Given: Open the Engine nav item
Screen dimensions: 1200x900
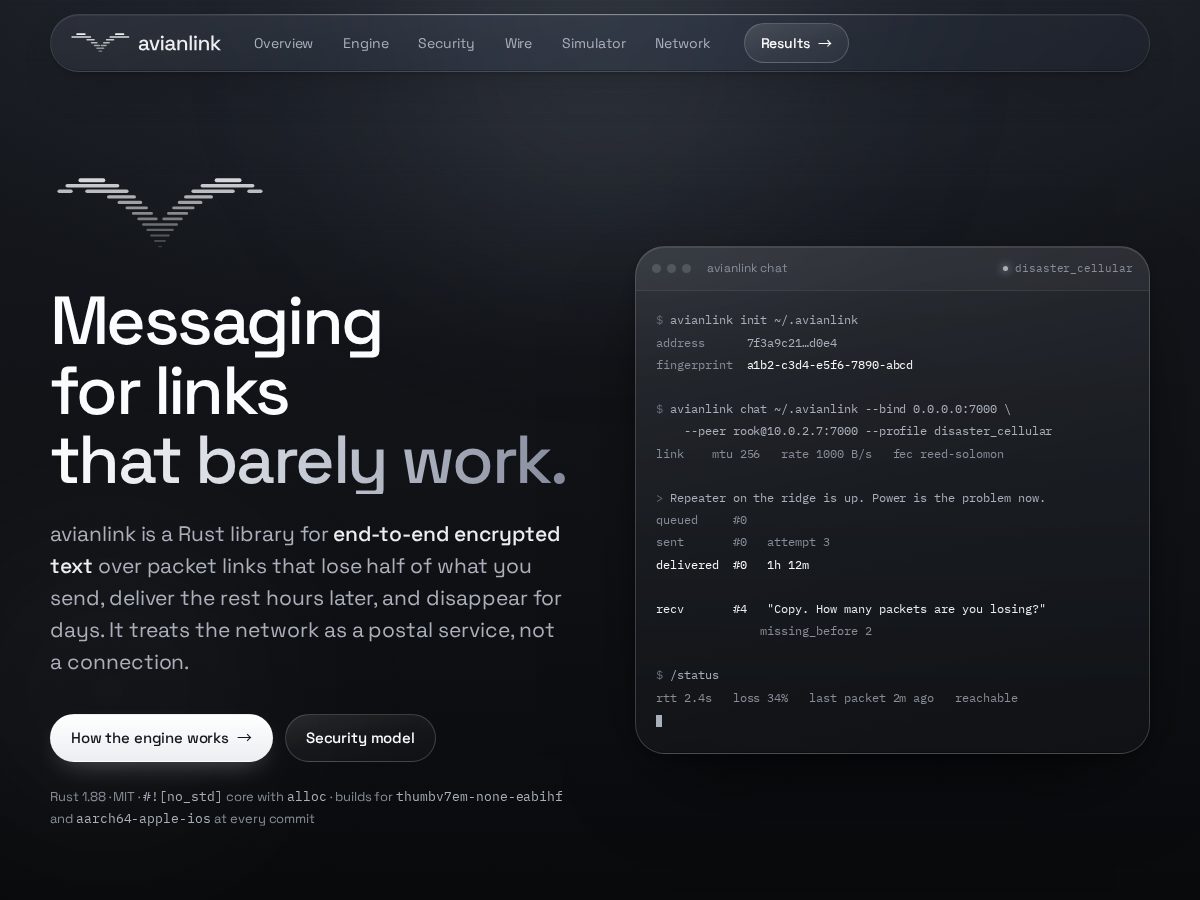Looking at the screenshot, I should tap(365, 43).
